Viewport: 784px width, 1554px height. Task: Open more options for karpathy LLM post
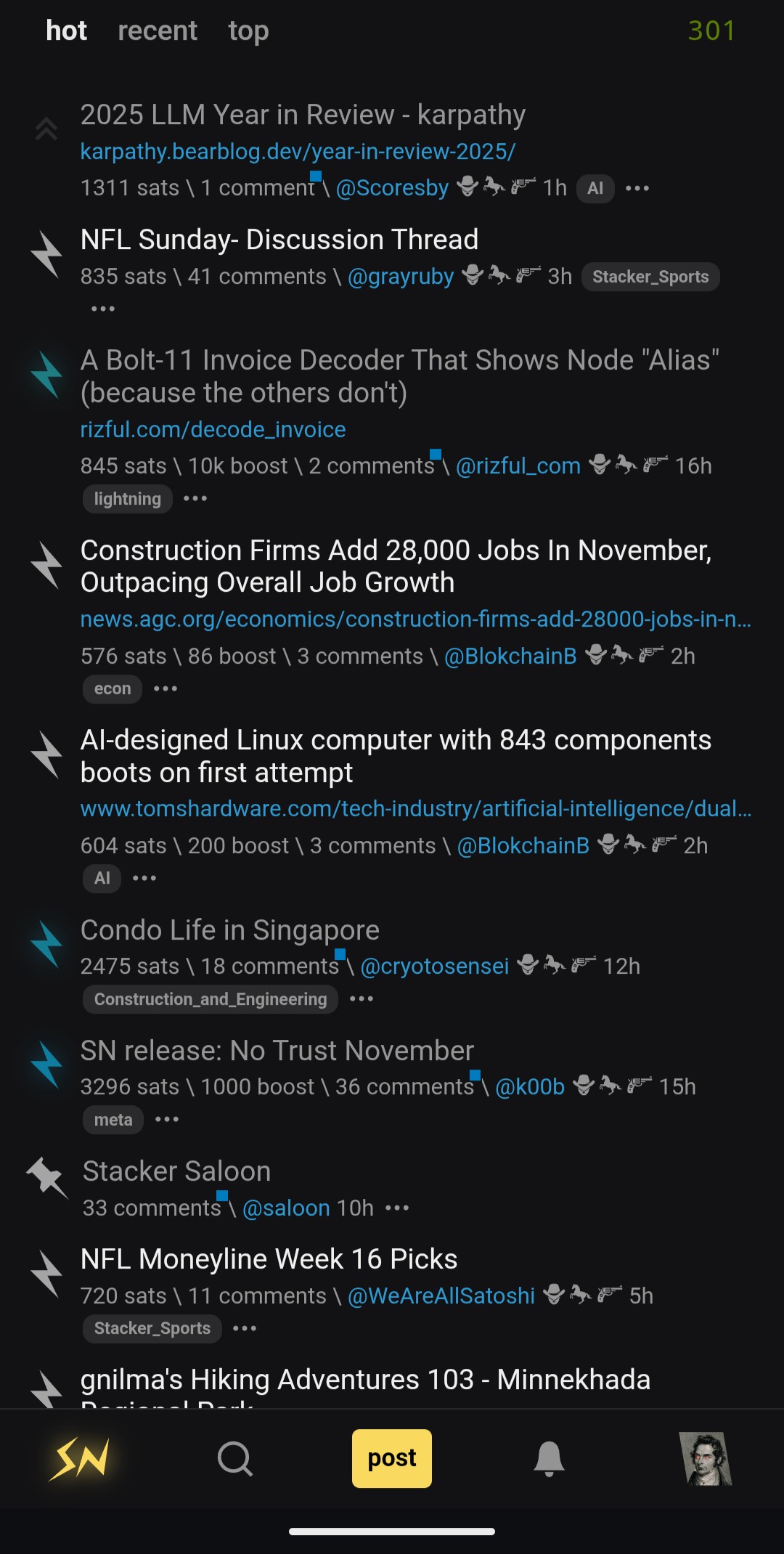[637, 188]
